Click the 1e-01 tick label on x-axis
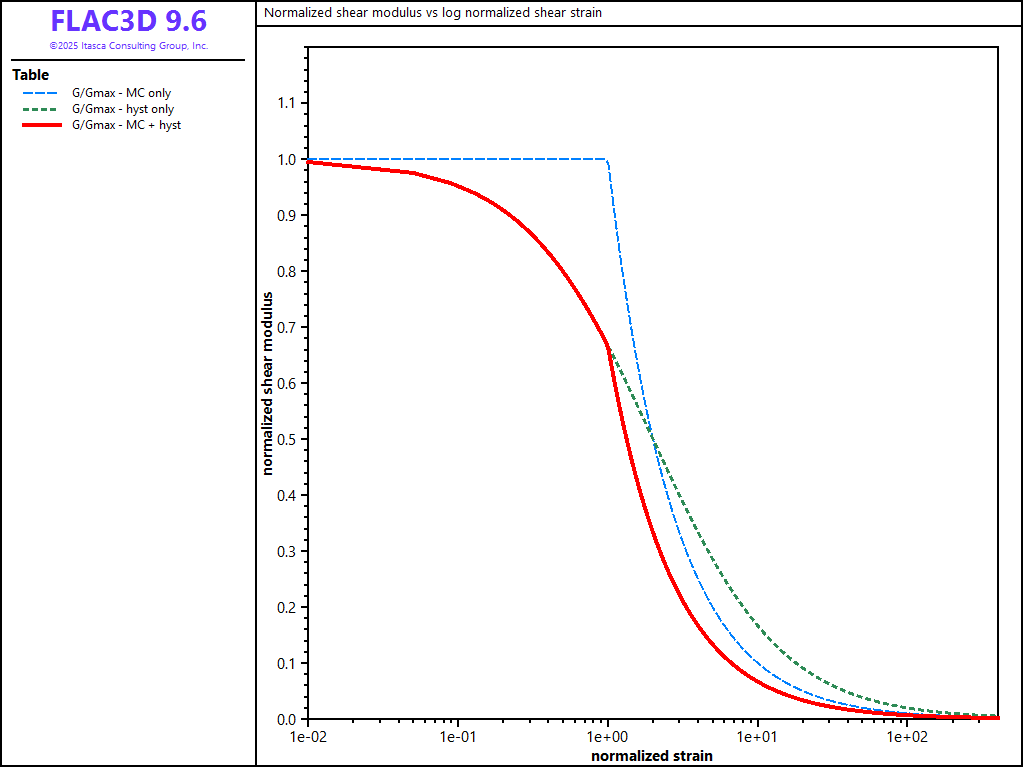Screen dimensions: 1024x768 coord(458,738)
